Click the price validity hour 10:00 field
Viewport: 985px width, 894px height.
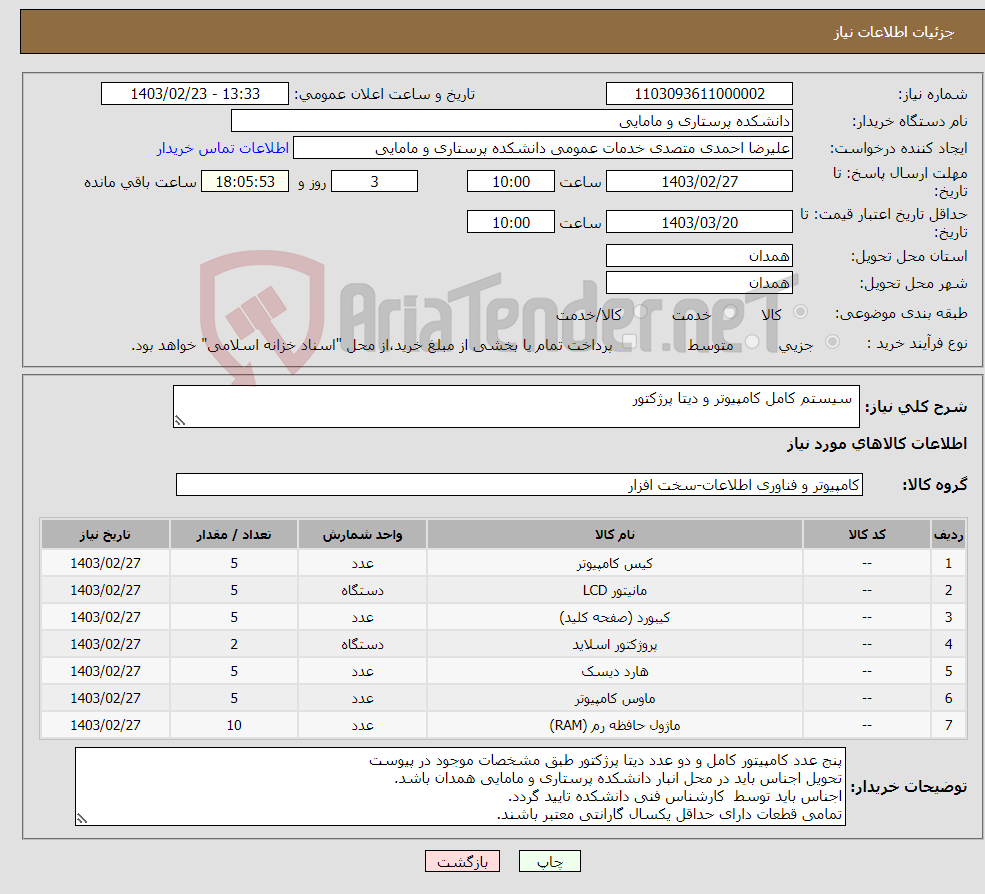(x=511, y=222)
